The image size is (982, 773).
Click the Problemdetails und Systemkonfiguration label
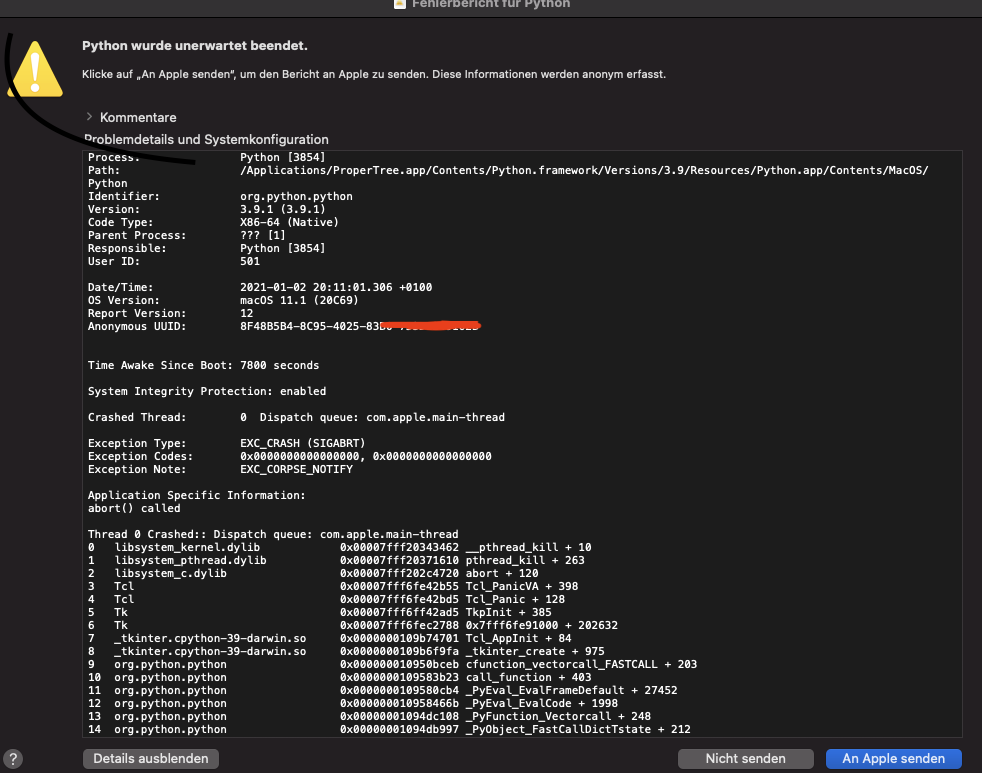(x=206, y=139)
